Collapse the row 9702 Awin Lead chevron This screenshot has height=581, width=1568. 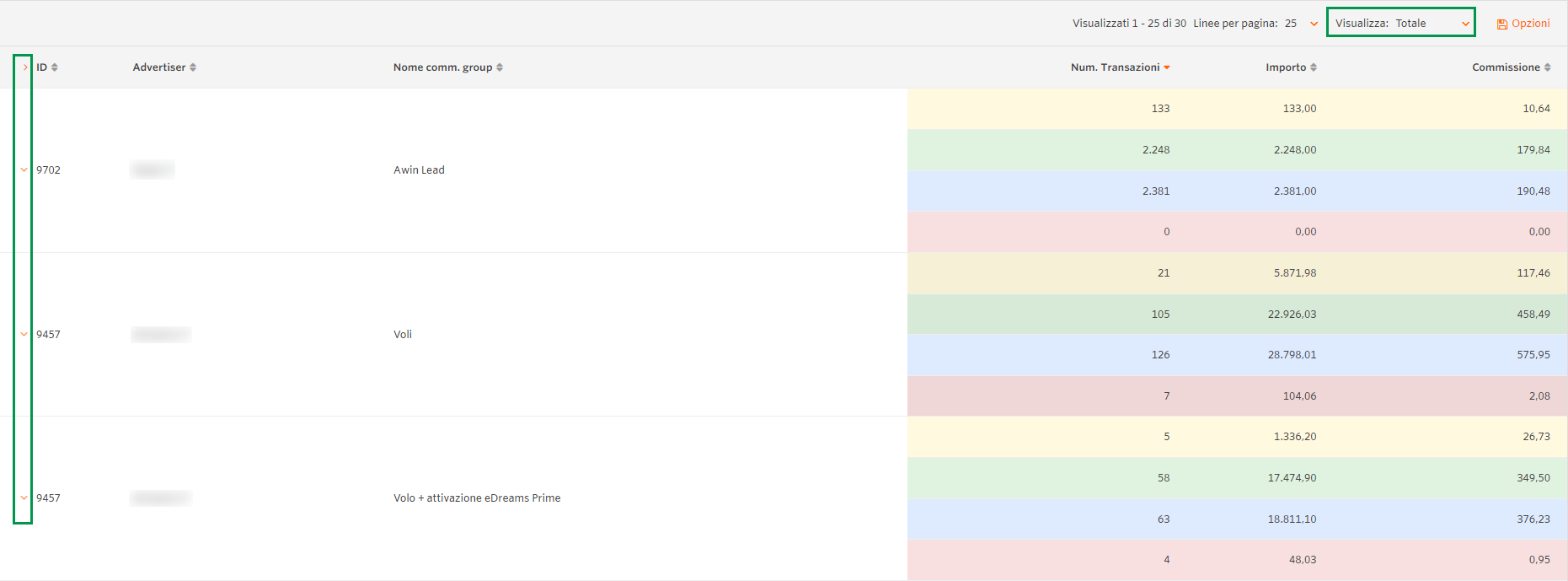pos(24,170)
